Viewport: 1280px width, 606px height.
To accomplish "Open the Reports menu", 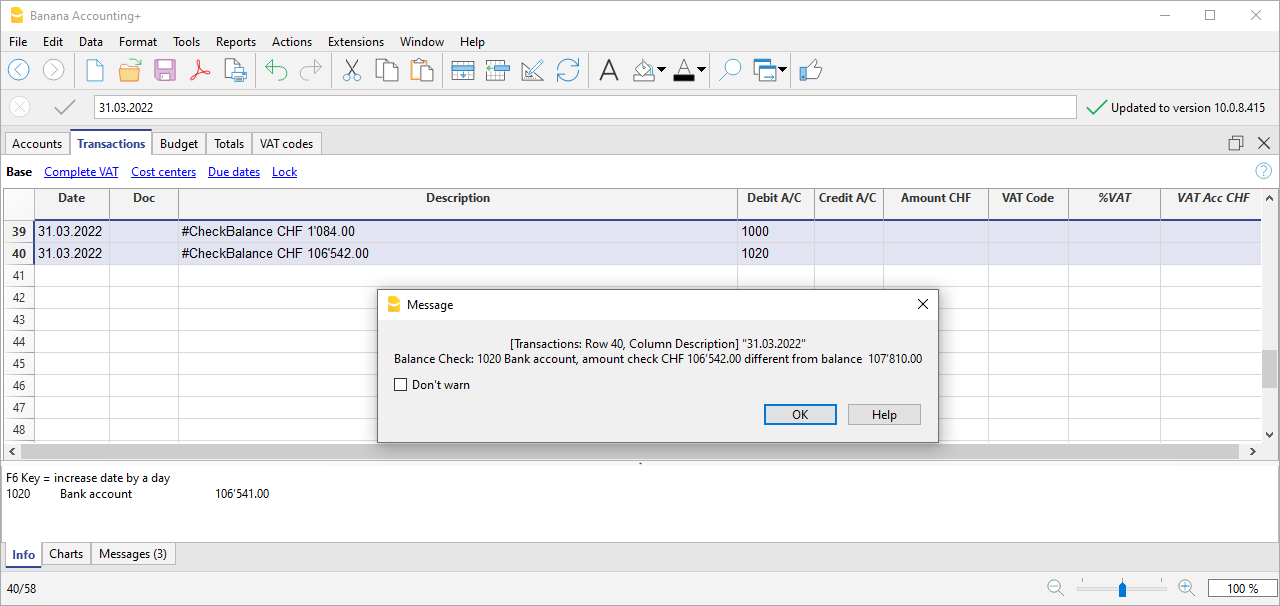I will [236, 42].
